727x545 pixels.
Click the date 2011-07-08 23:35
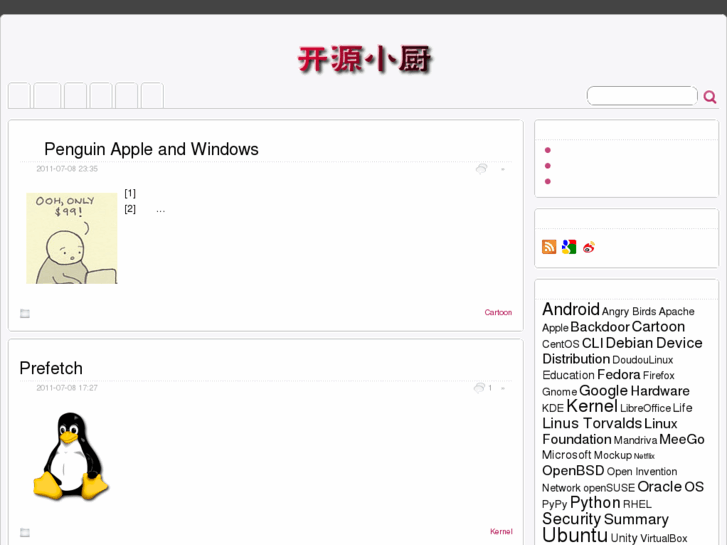tap(67, 169)
